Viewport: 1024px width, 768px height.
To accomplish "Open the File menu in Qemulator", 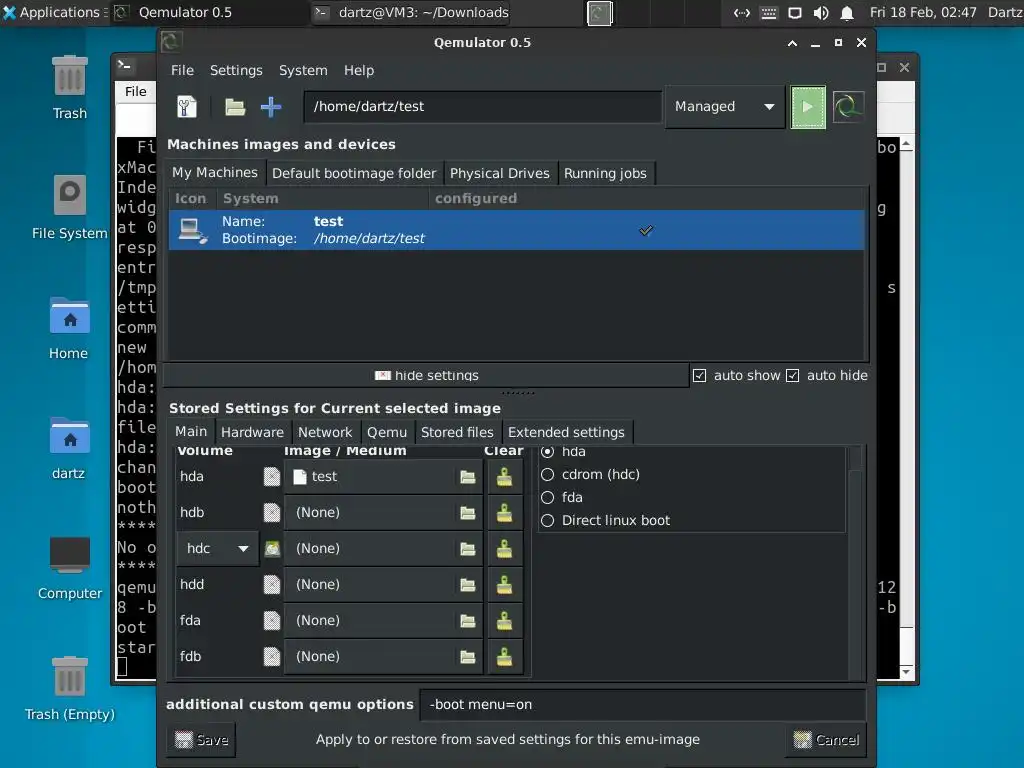I will (x=182, y=71).
